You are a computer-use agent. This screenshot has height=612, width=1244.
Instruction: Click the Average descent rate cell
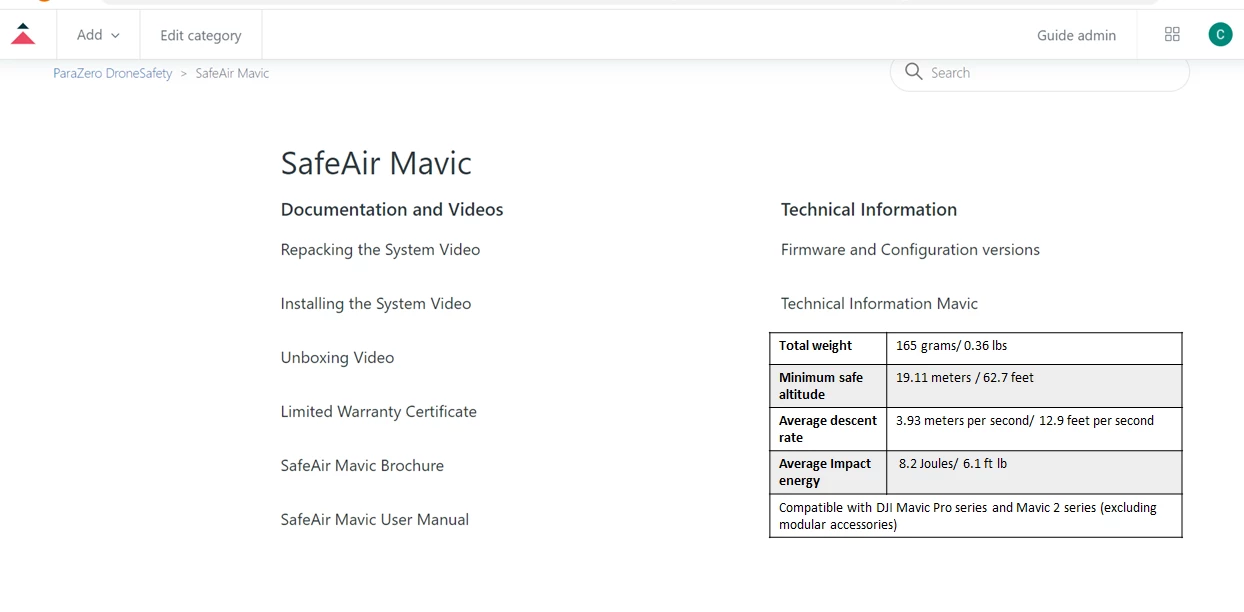pos(828,428)
